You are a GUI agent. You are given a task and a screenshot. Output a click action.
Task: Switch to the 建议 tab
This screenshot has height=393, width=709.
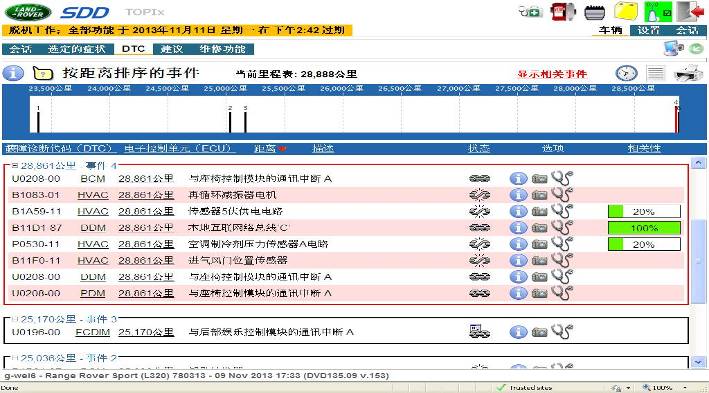tap(172, 49)
